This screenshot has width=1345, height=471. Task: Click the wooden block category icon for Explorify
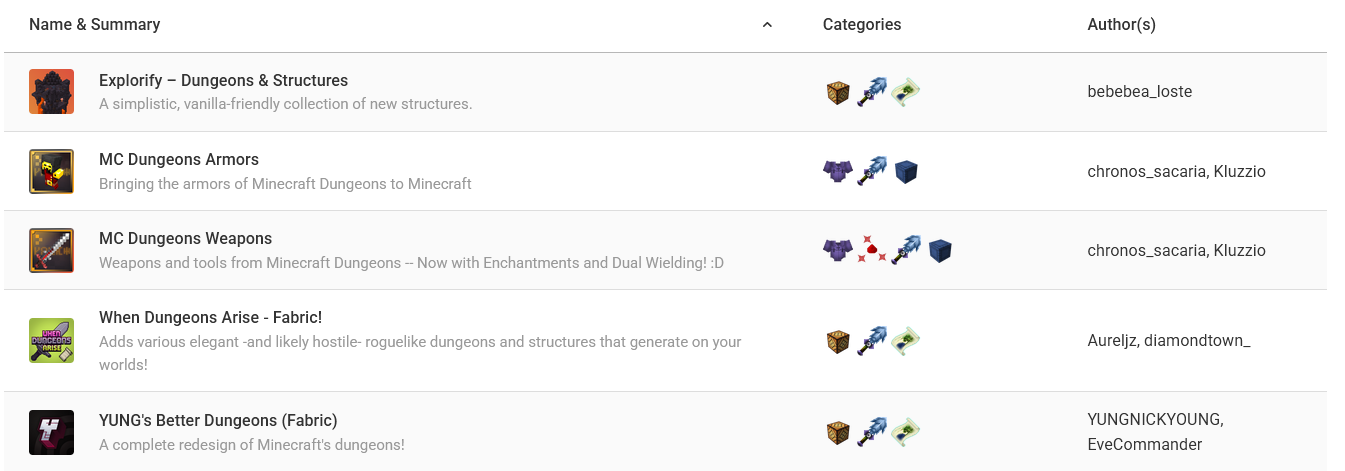838,92
